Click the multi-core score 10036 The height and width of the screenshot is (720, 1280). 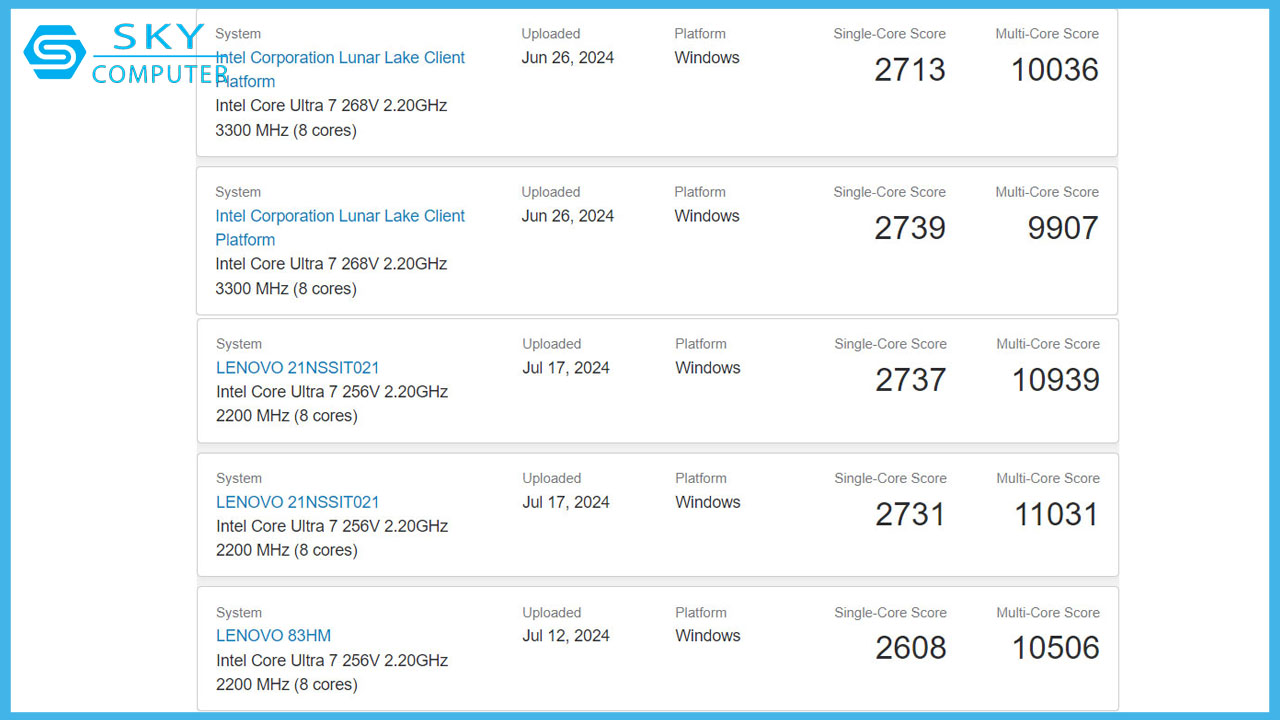[x=1054, y=70]
